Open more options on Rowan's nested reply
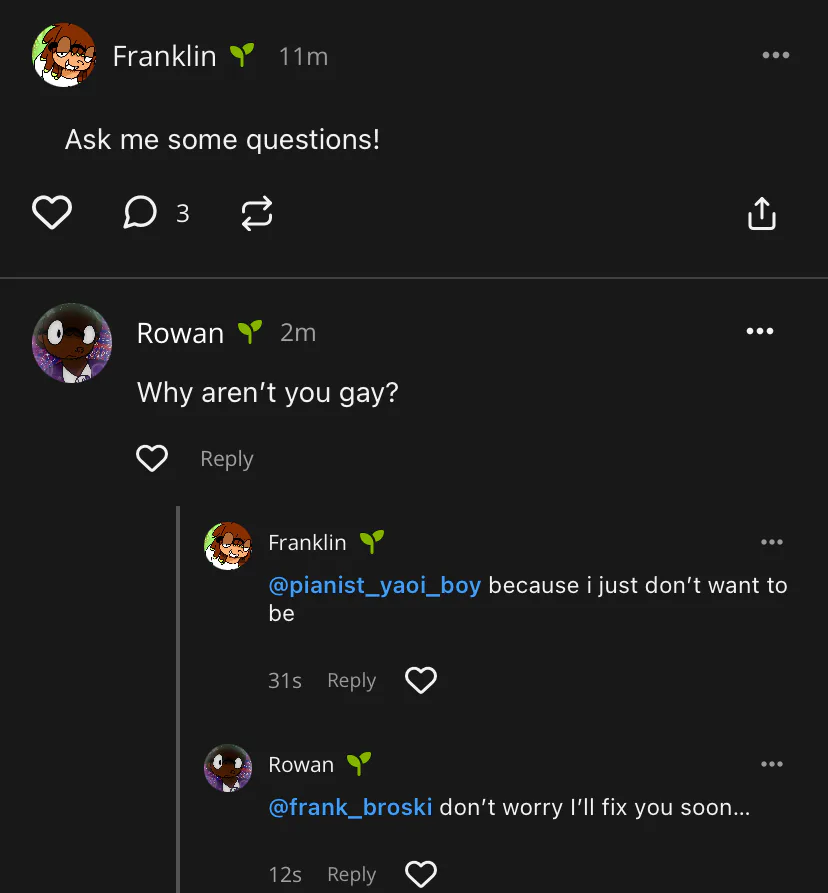Viewport: 828px width, 893px height. [x=771, y=764]
